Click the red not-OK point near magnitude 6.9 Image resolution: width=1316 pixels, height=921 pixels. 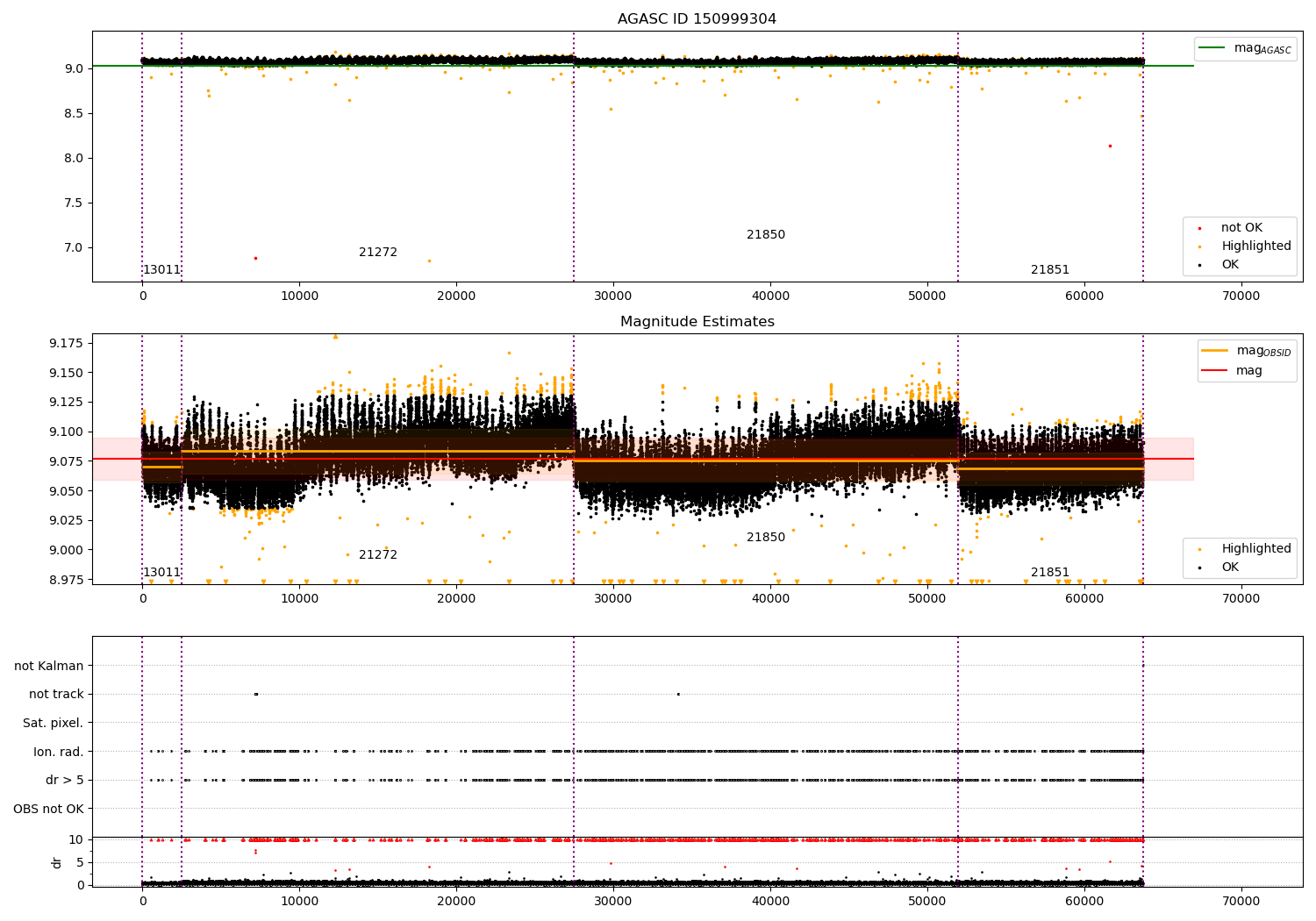click(x=255, y=258)
